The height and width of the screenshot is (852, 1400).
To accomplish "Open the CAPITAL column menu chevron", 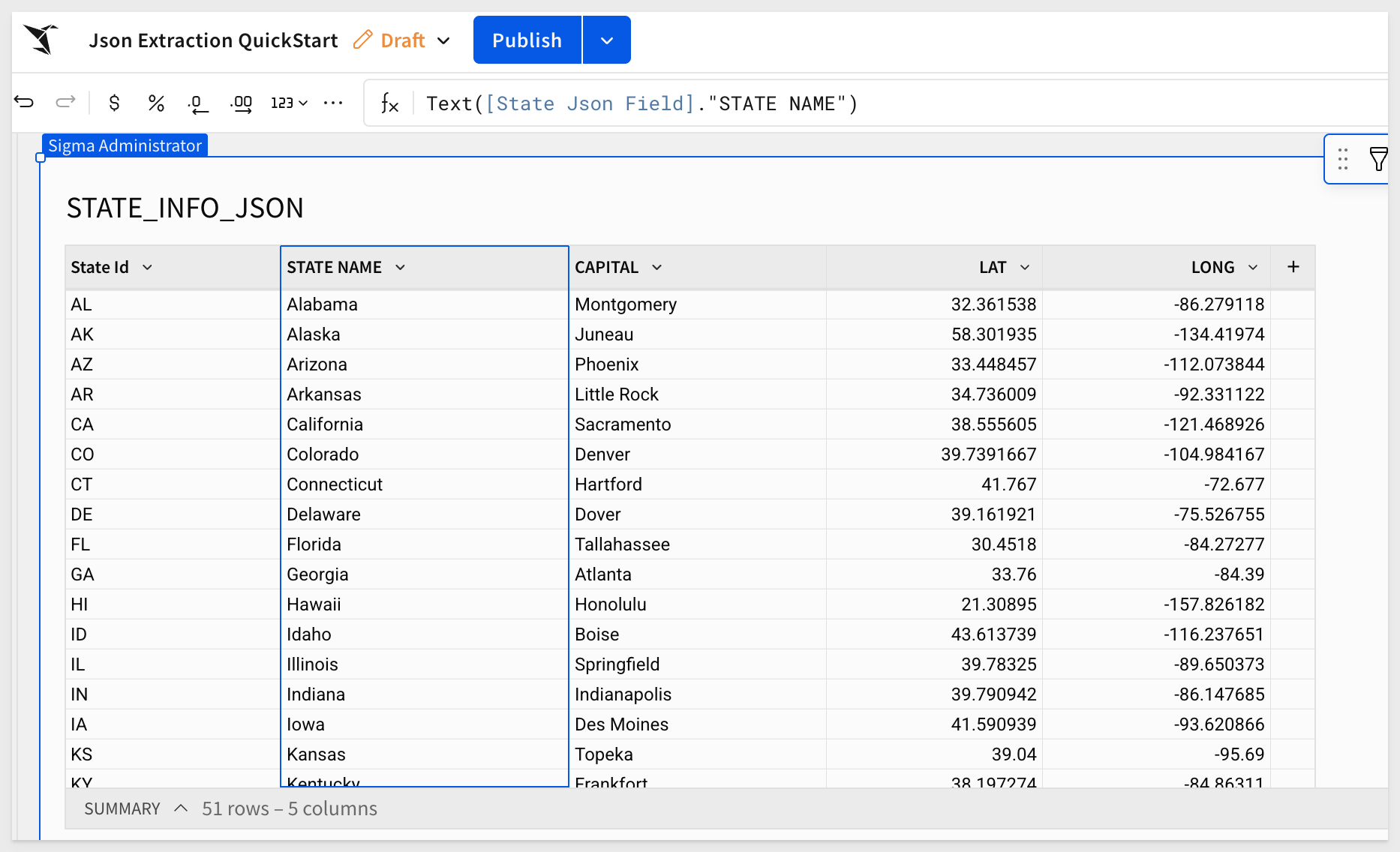I will pyautogui.click(x=657, y=268).
